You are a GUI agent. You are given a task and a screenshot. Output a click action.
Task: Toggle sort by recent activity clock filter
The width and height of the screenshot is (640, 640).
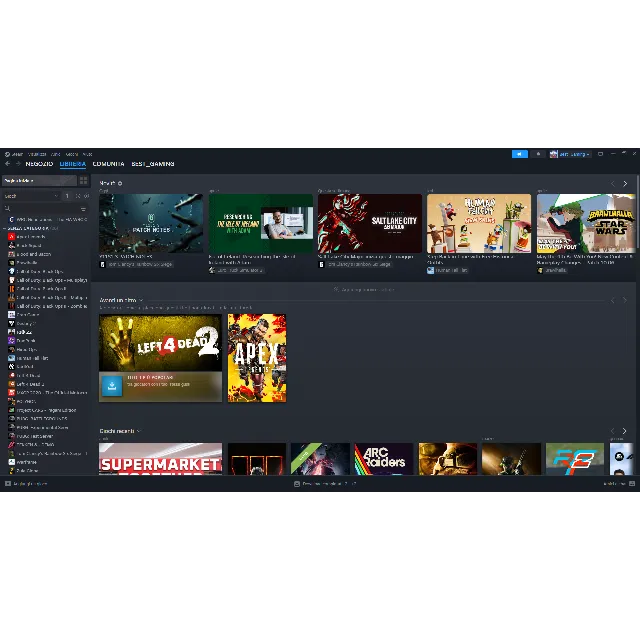[x=78, y=196]
